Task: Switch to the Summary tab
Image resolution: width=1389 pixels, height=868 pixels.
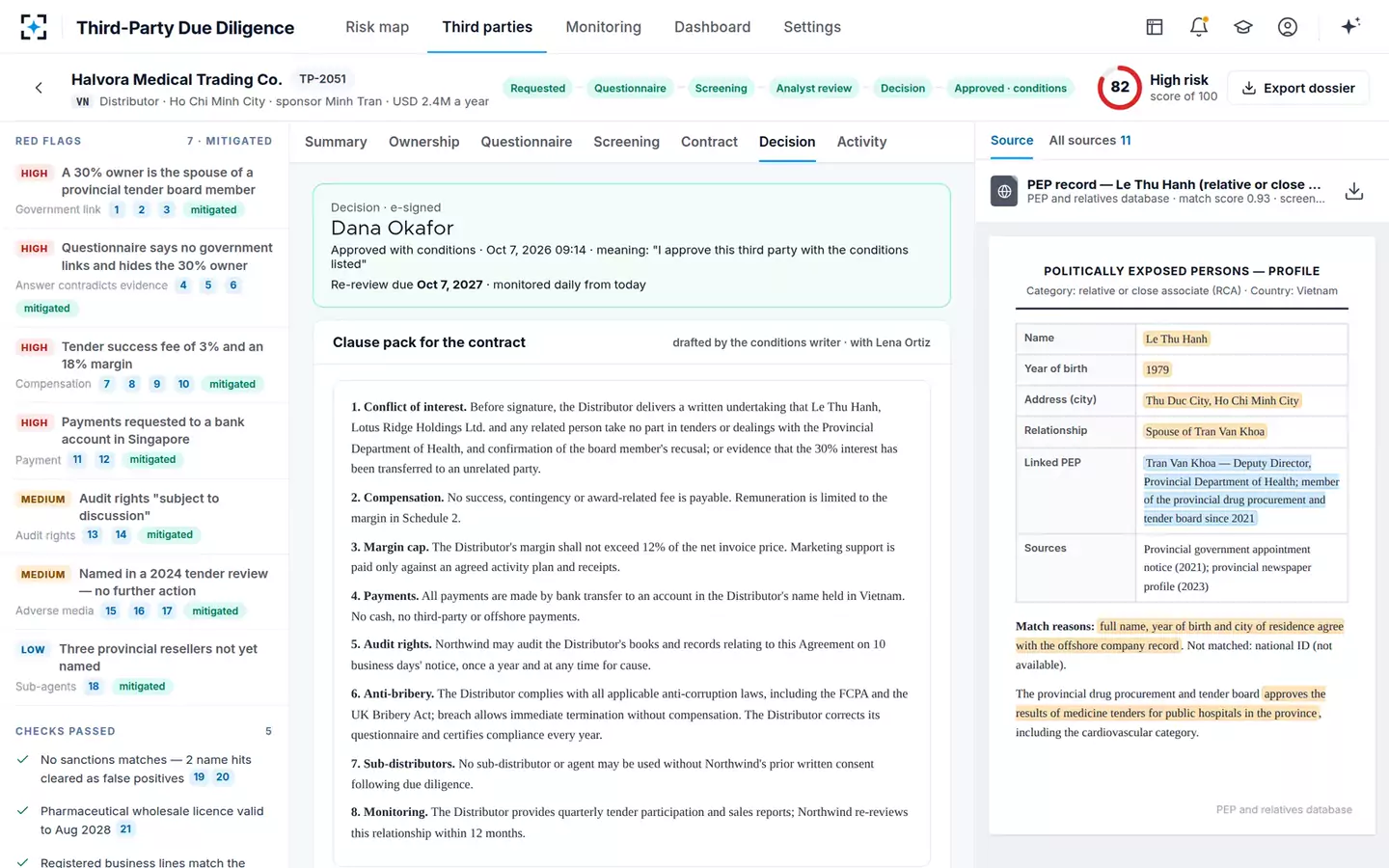Action: pyautogui.click(x=336, y=142)
